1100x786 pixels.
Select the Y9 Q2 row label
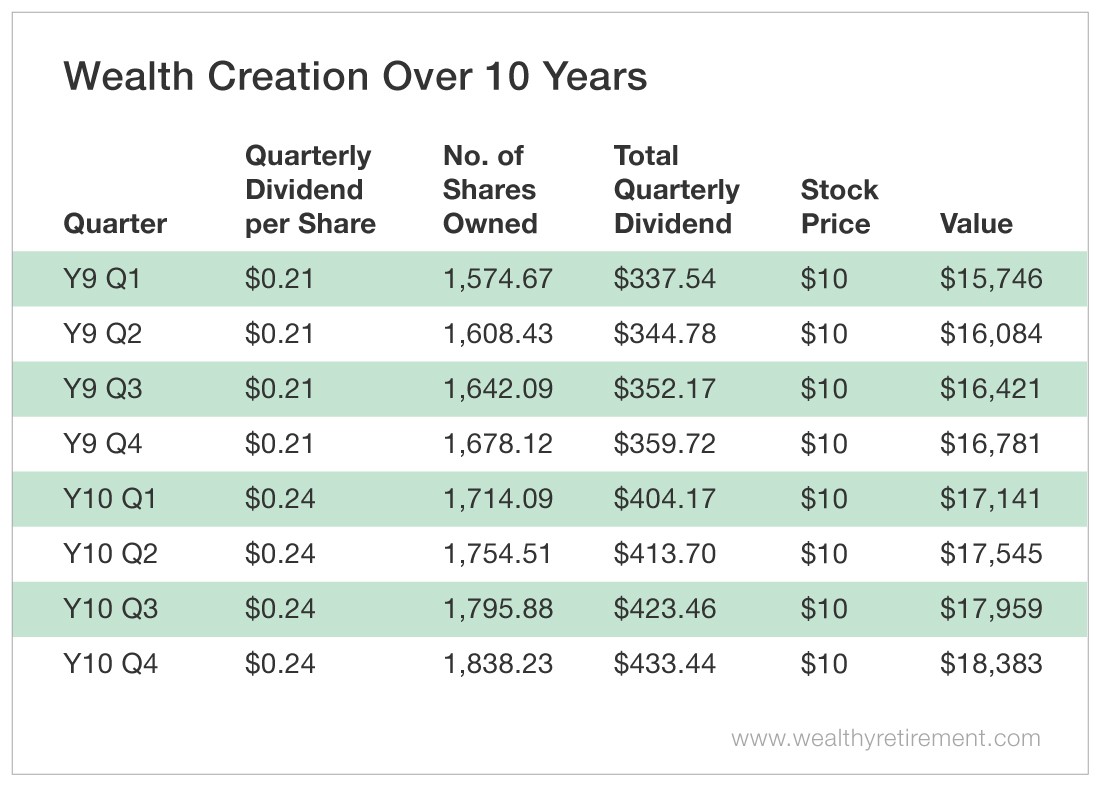102,333
